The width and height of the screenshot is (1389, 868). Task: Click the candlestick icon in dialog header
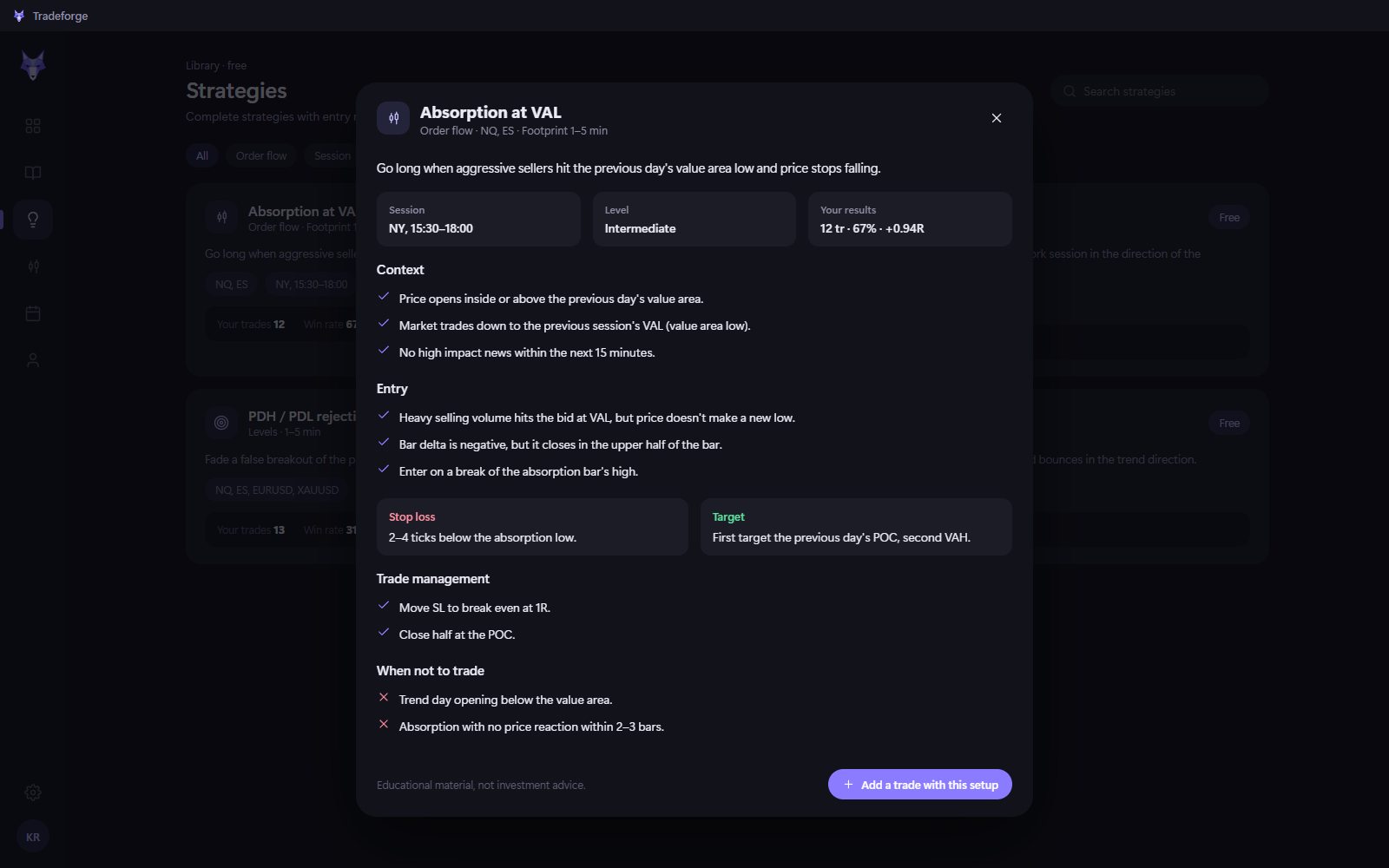click(x=393, y=118)
